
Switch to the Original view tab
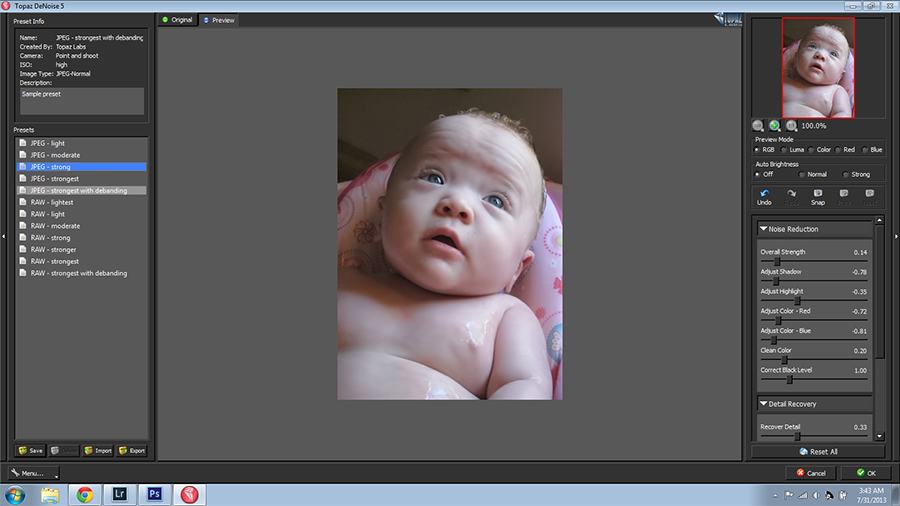coord(177,20)
